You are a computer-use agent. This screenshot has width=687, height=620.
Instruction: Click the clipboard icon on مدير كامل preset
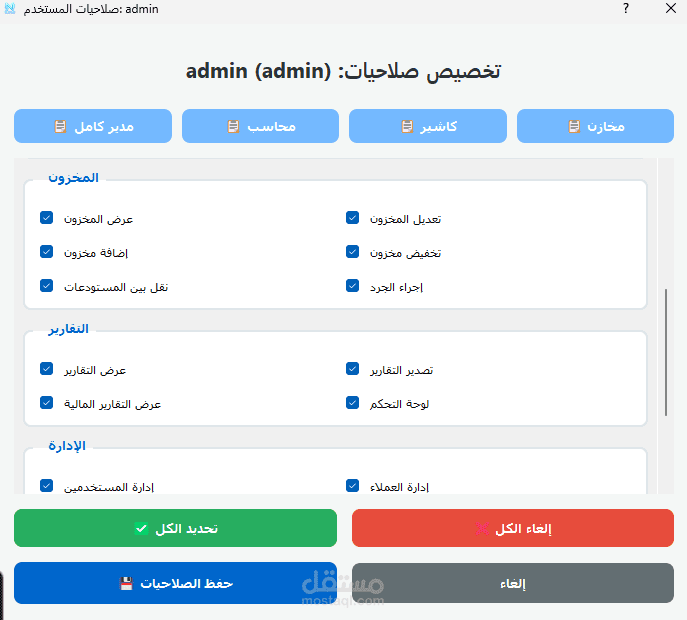[61, 127]
